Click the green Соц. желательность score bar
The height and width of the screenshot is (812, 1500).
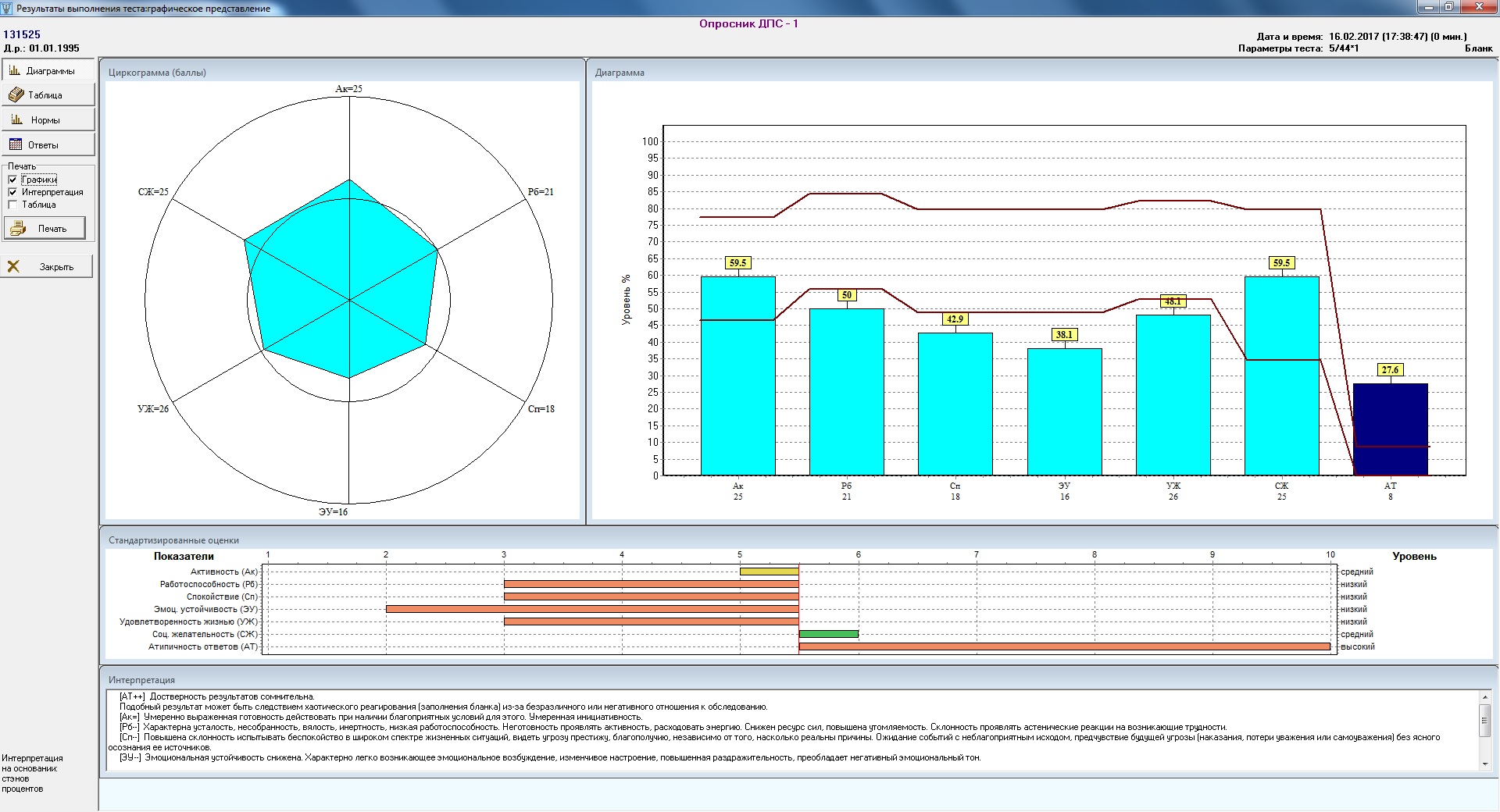click(828, 634)
